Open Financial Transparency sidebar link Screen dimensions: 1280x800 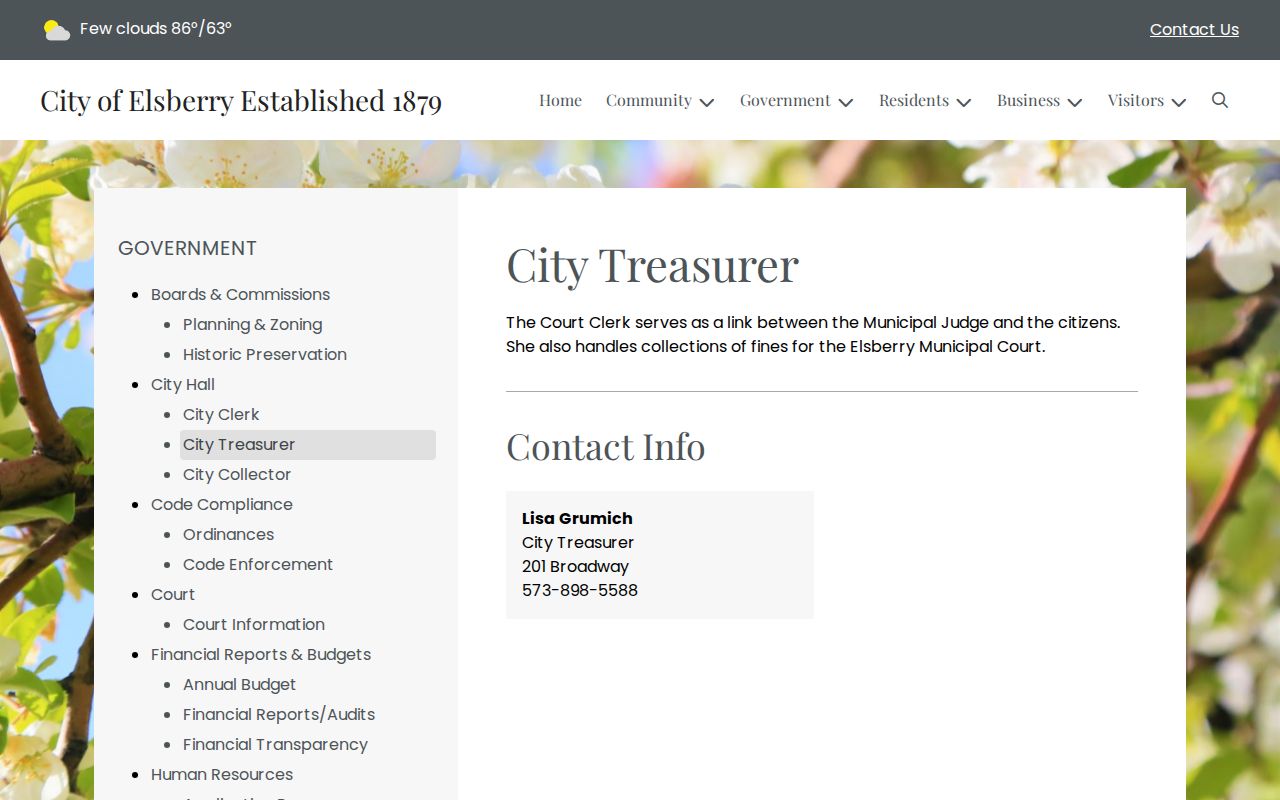[275, 744]
